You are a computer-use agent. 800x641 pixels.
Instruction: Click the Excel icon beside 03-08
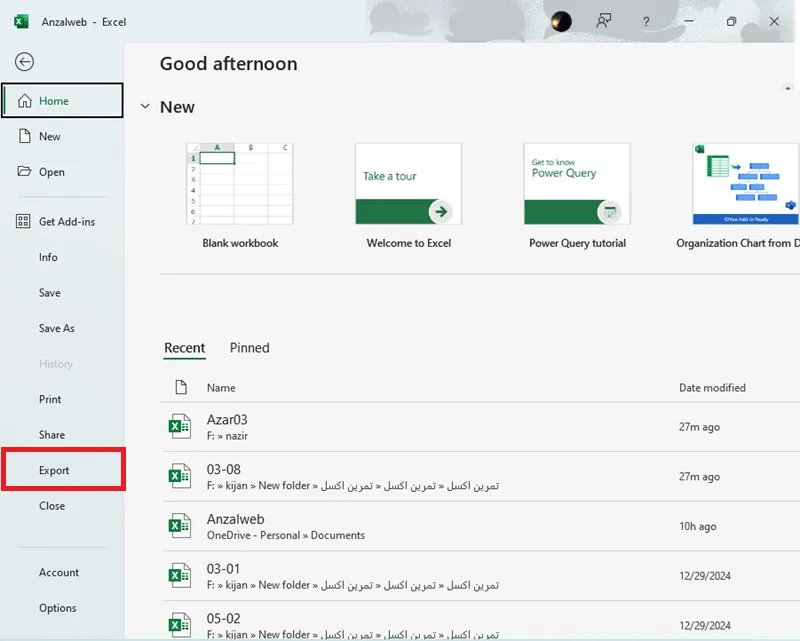pos(180,476)
